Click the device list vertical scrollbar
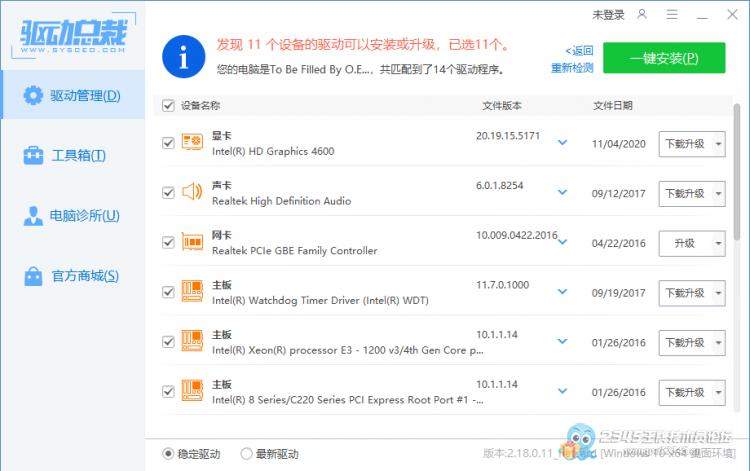 pos(737,171)
